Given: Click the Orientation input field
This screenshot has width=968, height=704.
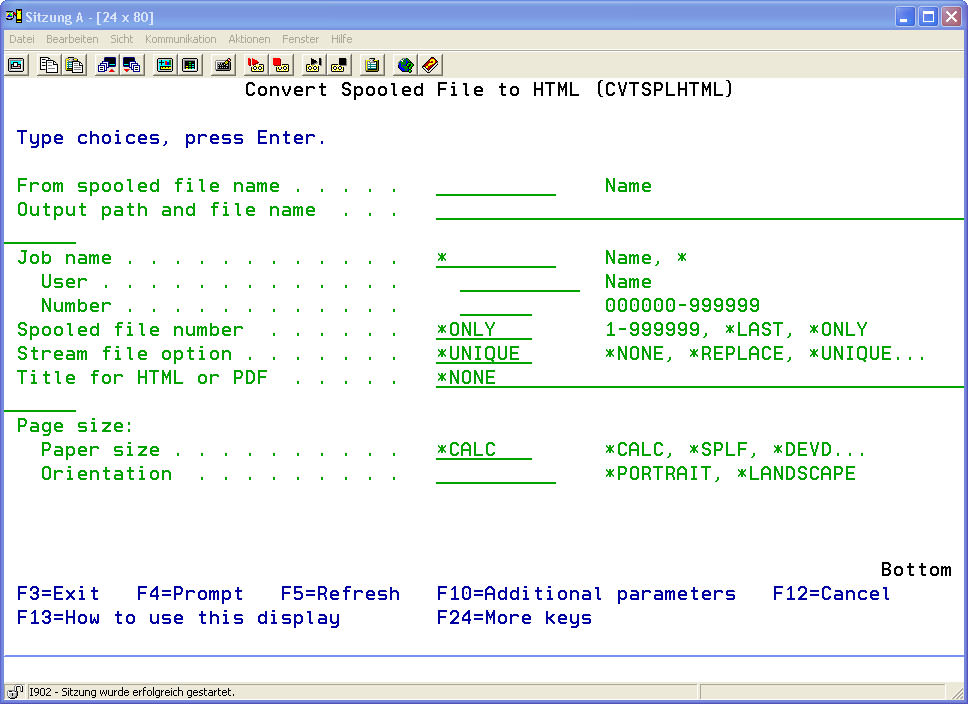Looking at the screenshot, I should point(495,474).
